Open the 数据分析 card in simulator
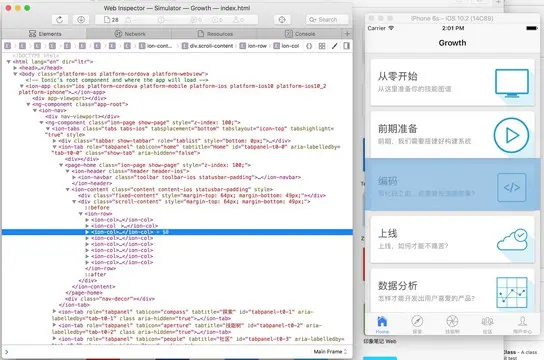Image resolution: width=544 pixels, height=360 pixels. [452, 290]
